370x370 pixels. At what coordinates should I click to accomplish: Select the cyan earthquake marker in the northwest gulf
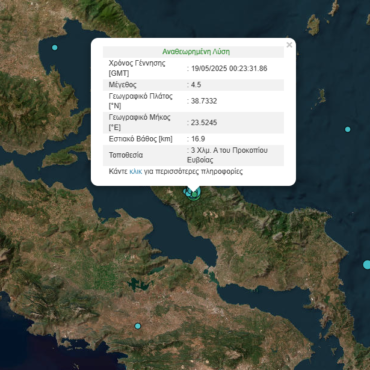tap(55, 48)
